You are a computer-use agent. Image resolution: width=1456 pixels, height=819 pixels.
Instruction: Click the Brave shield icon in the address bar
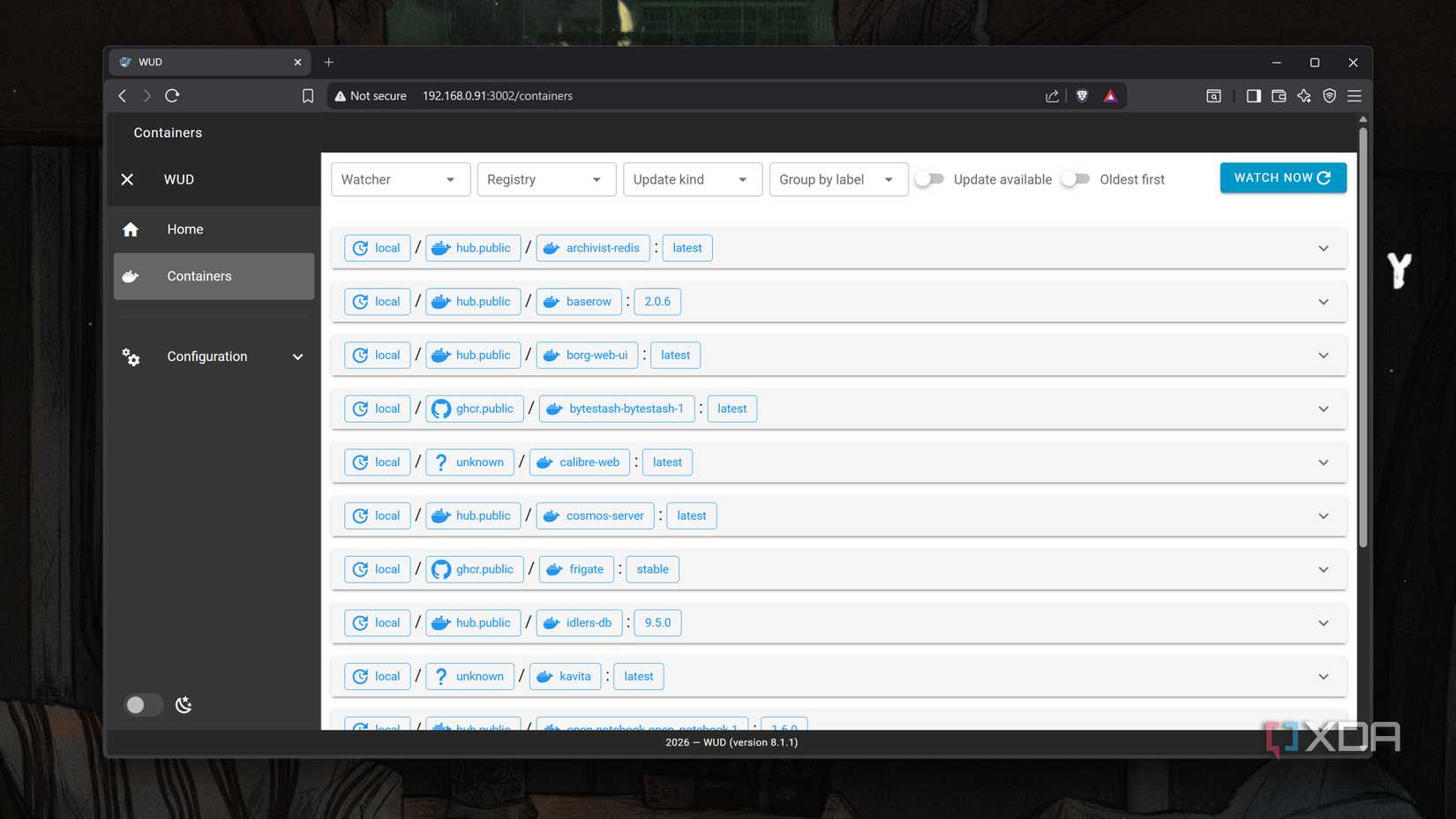(1082, 95)
